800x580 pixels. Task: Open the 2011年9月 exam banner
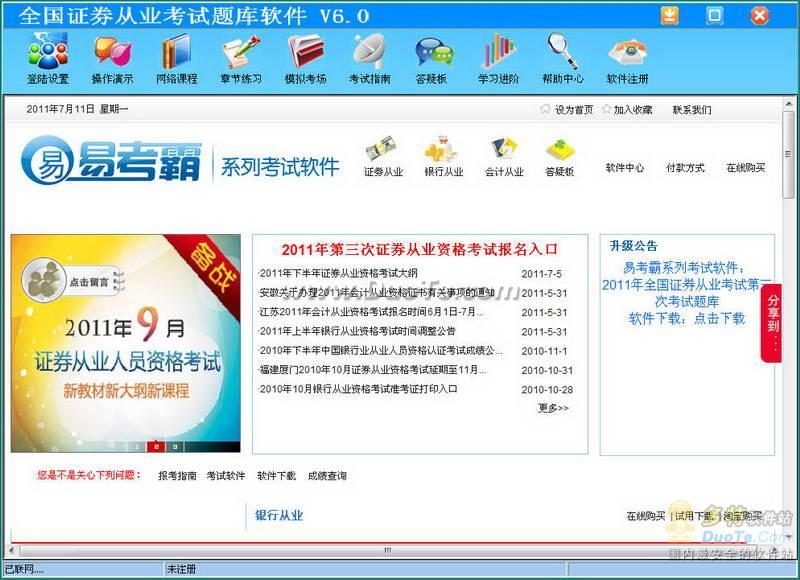click(x=126, y=343)
